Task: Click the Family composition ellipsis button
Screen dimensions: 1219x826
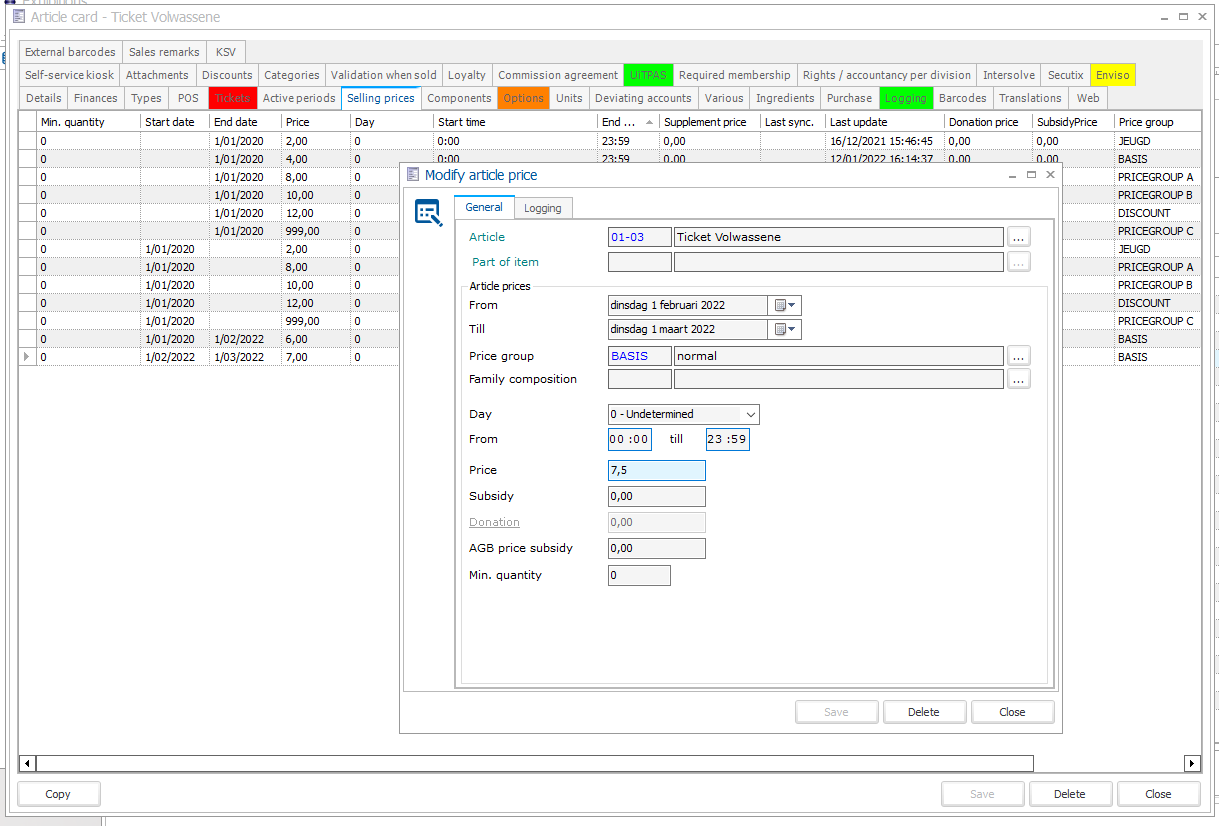Action: [x=1018, y=379]
